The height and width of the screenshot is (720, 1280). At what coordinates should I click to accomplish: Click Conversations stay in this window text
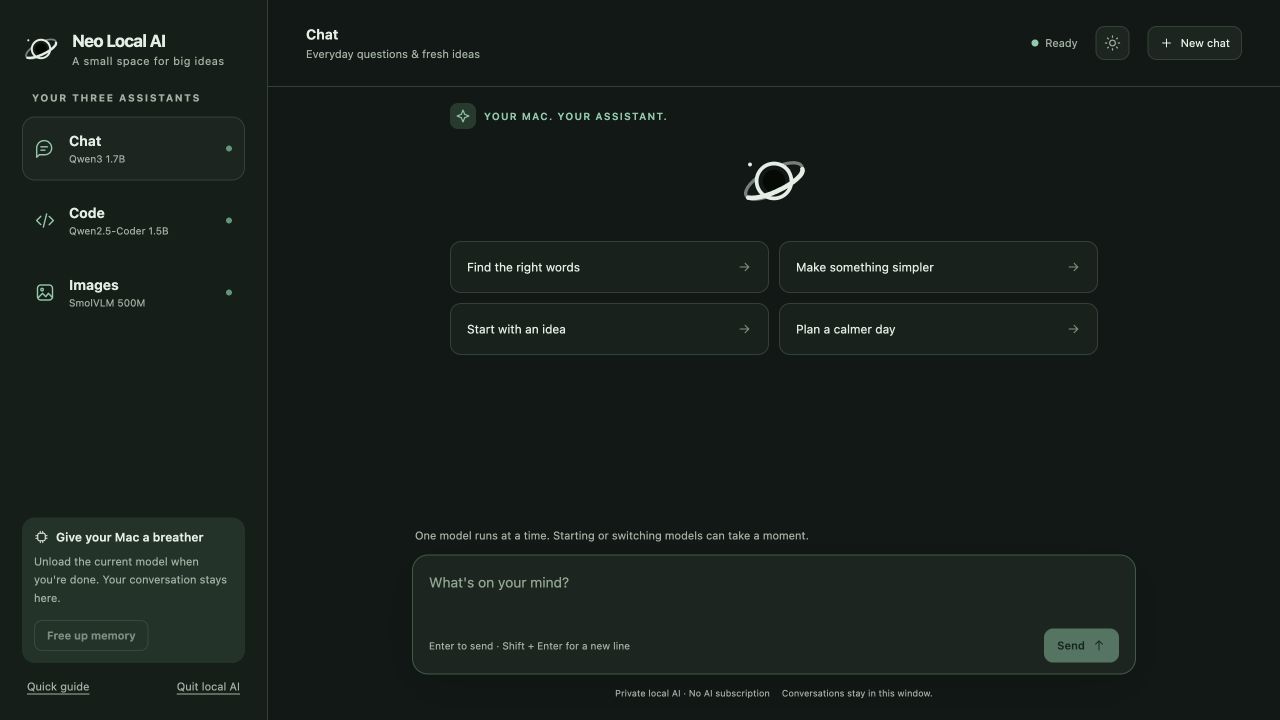(x=857, y=693)
